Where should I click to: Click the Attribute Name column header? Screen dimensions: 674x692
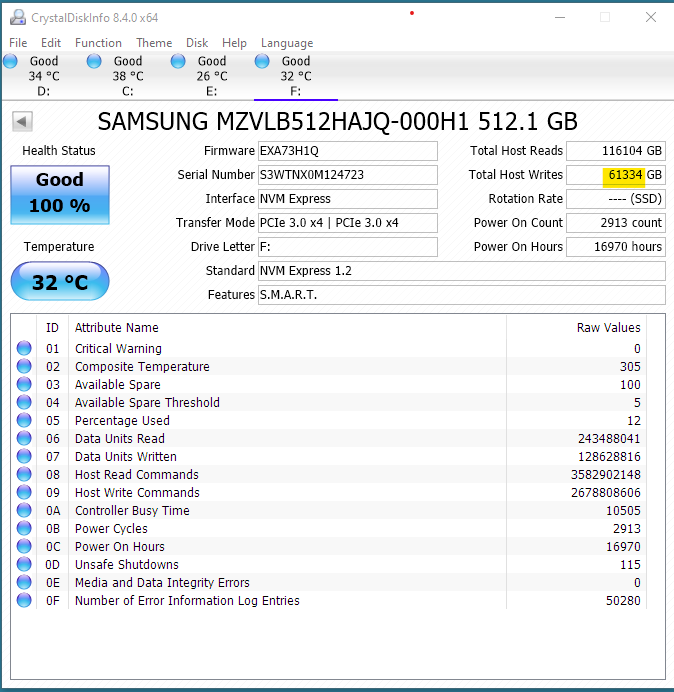tap(117, 327)
